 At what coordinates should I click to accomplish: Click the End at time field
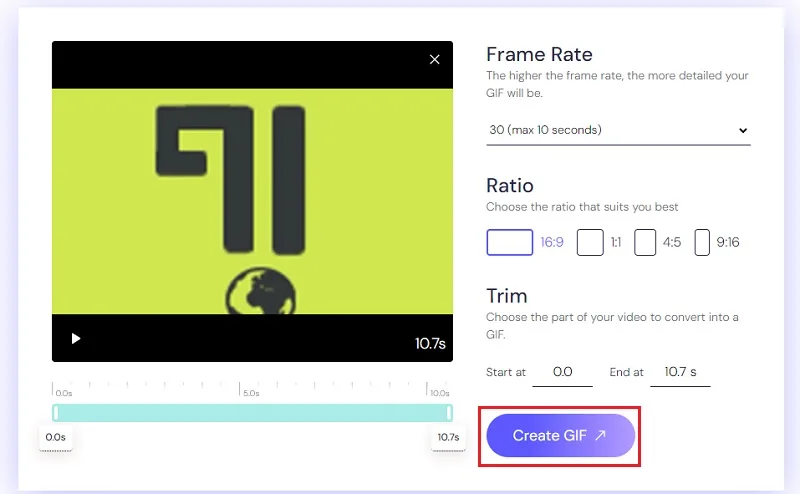pyautogui.click(x=680, y=373)
